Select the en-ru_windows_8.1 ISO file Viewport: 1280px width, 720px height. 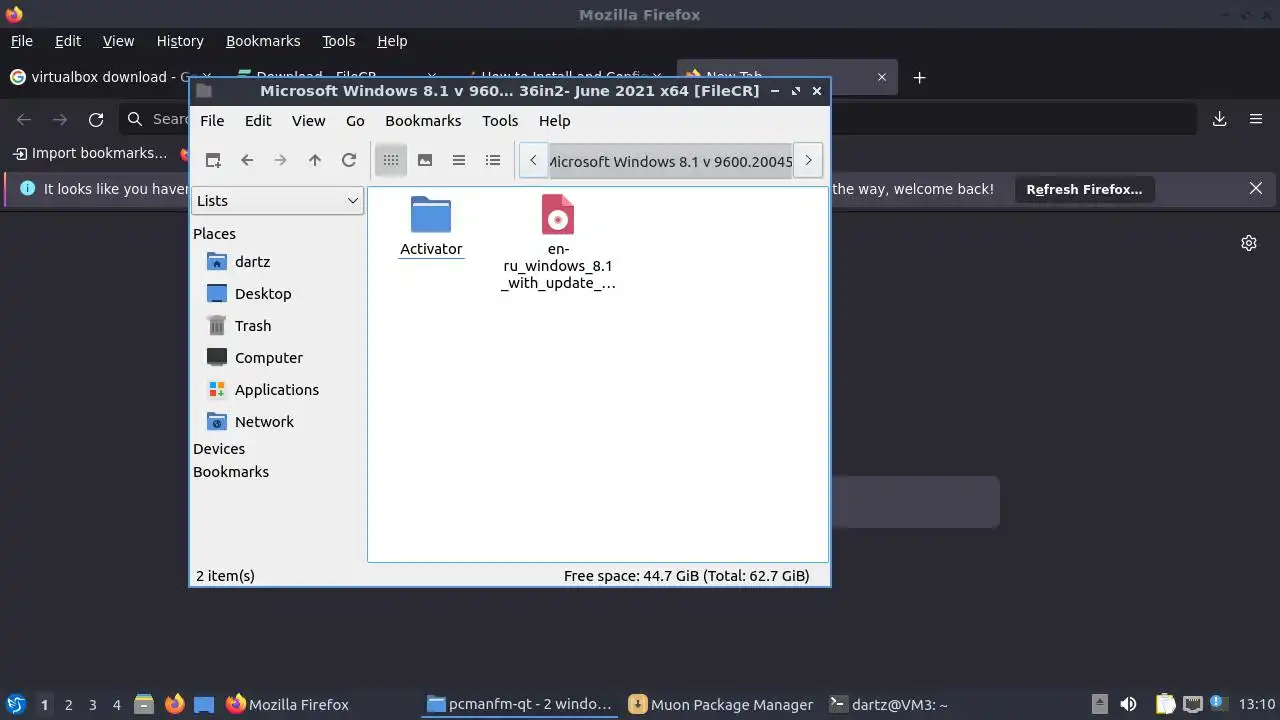pos(558,242)
